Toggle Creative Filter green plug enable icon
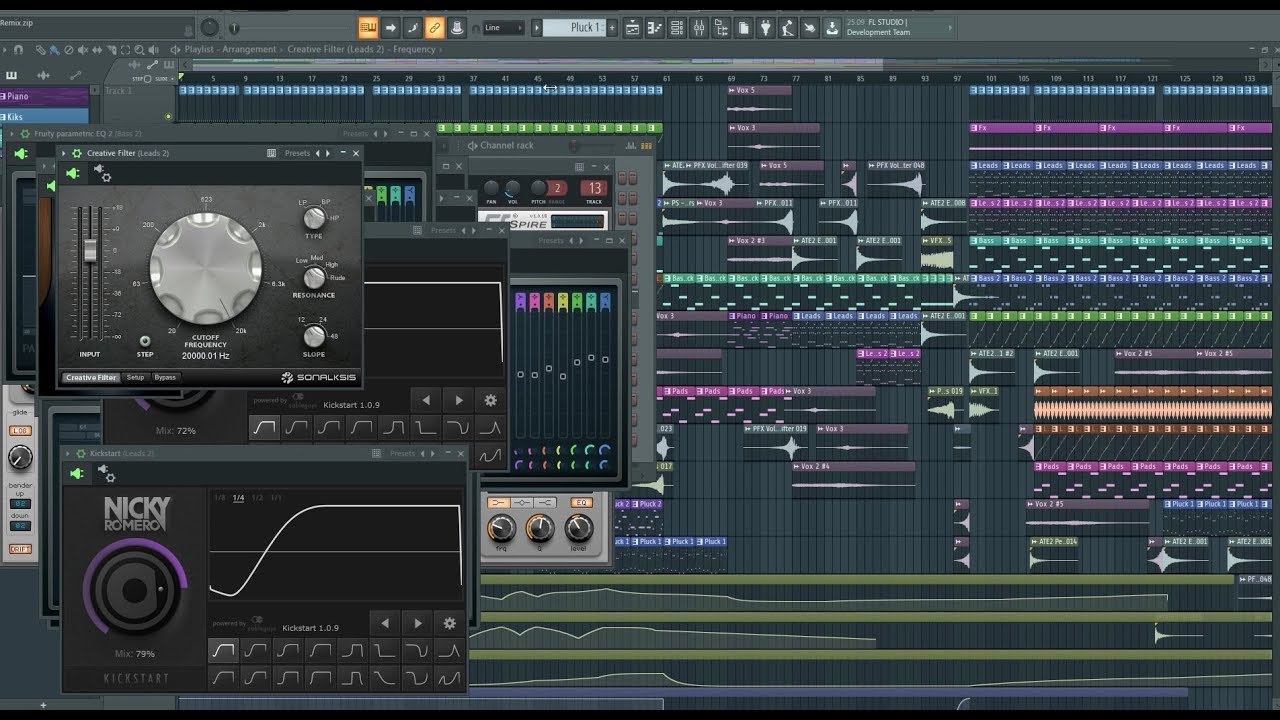The image size is (1280, 720). pos(72,174)
